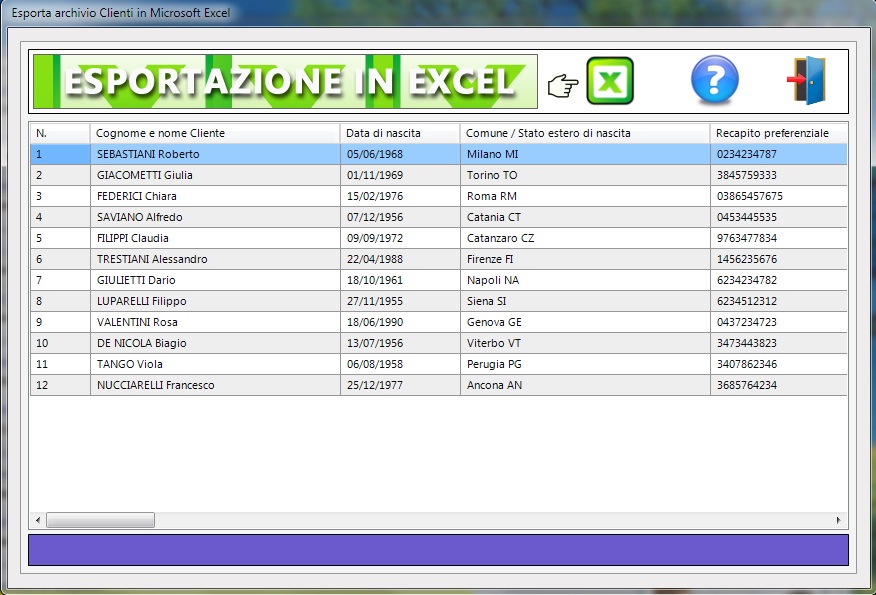Click the Perugia PG cell
This screenshot has width=876, height=595.
(x=585, y=364)
